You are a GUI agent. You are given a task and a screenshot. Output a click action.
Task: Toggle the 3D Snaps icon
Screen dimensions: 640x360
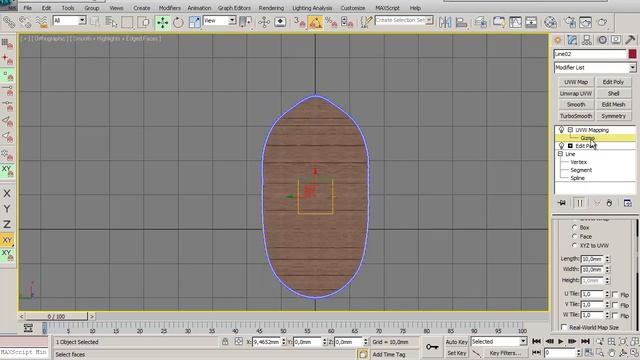click(299, 22)
